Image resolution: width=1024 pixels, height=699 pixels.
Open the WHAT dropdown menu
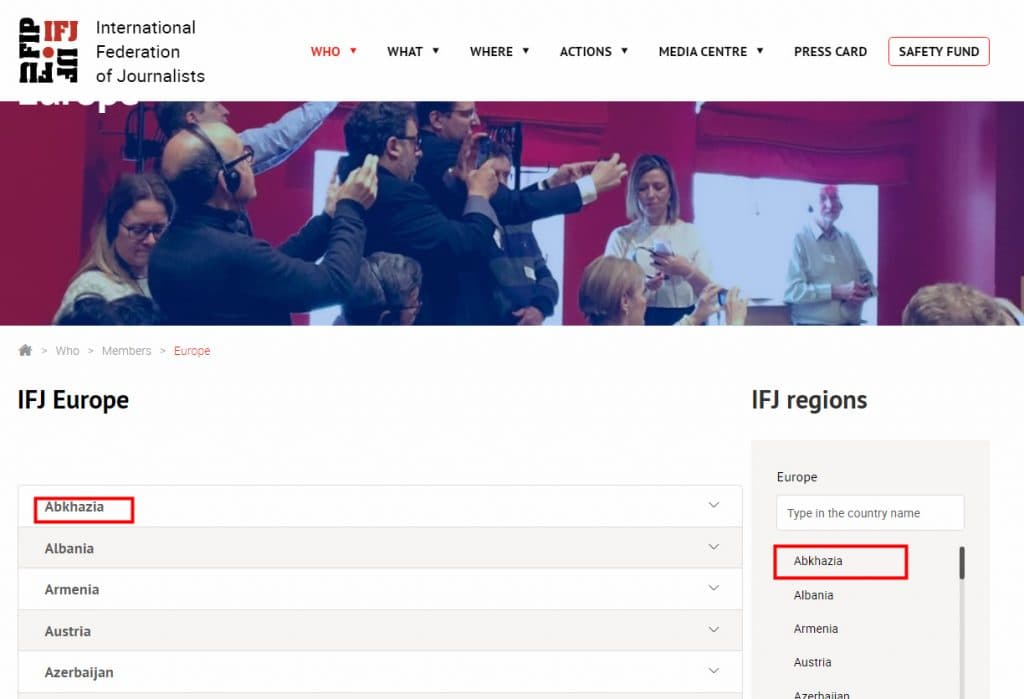pyautogui.click(x=413, y=51)
